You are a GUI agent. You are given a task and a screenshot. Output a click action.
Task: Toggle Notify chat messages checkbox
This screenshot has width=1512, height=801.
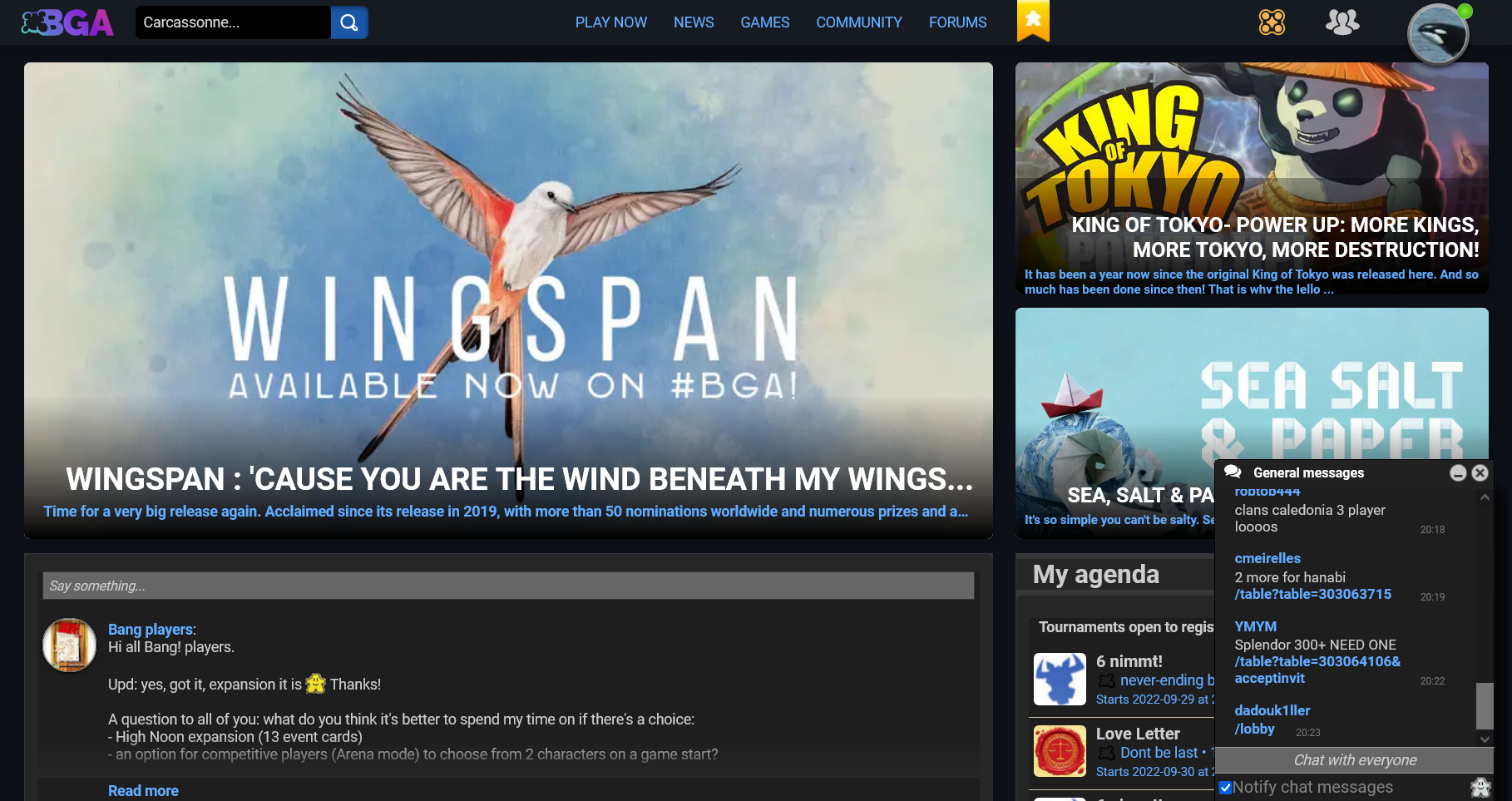[1225, 787]
